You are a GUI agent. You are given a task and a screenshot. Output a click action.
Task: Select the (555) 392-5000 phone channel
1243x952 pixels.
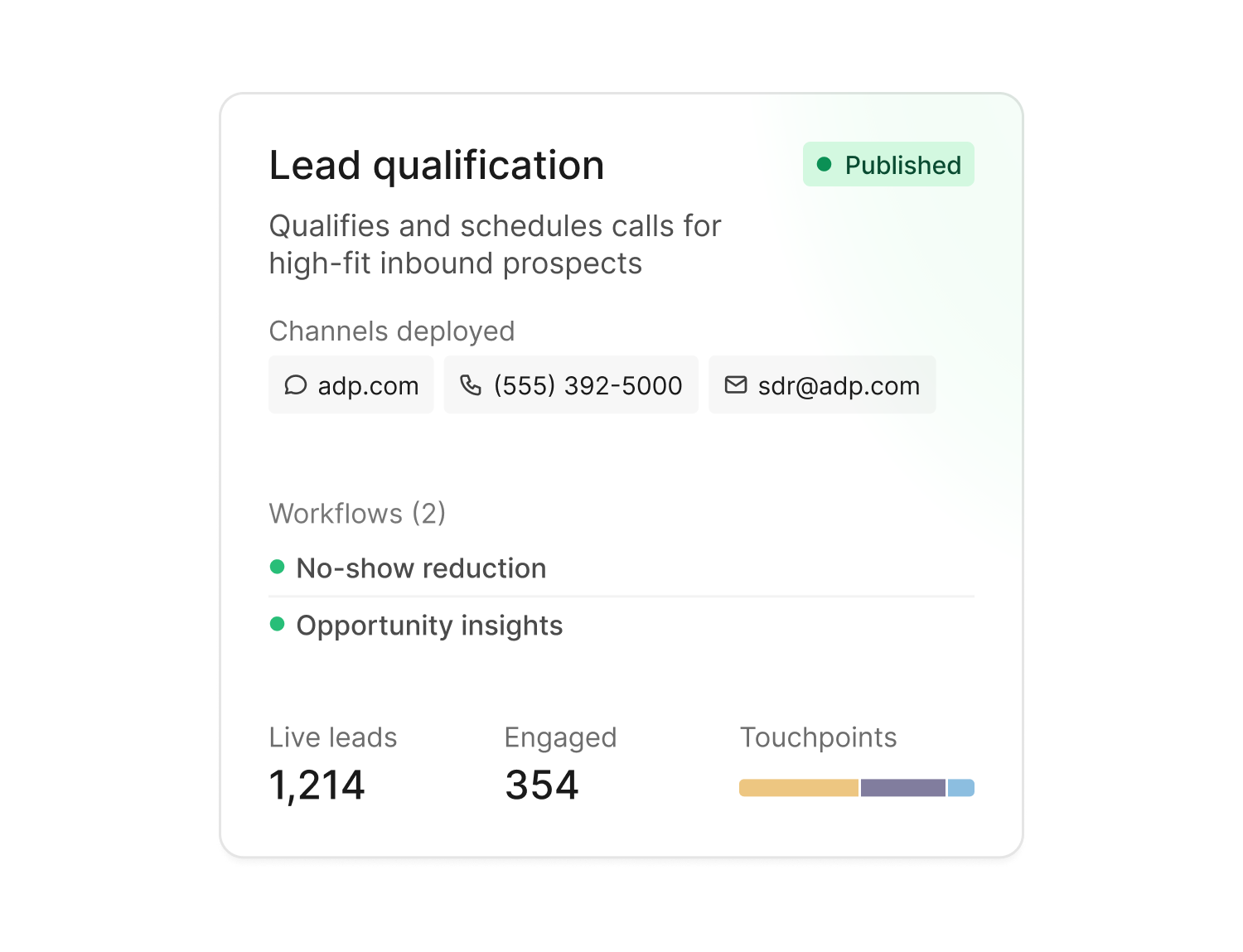click(x=571, y=385)
